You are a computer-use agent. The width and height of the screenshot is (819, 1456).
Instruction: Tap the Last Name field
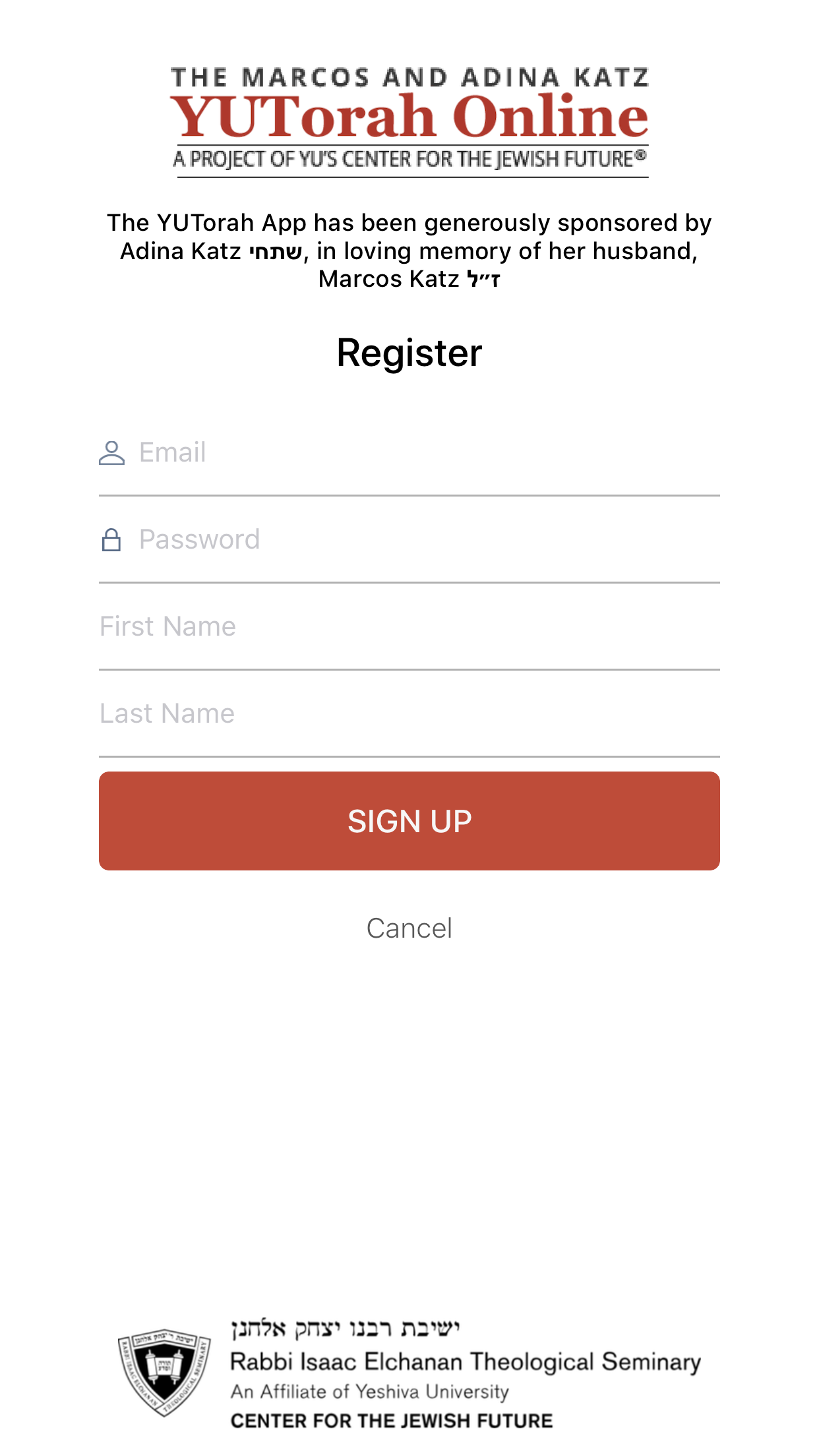409,714
